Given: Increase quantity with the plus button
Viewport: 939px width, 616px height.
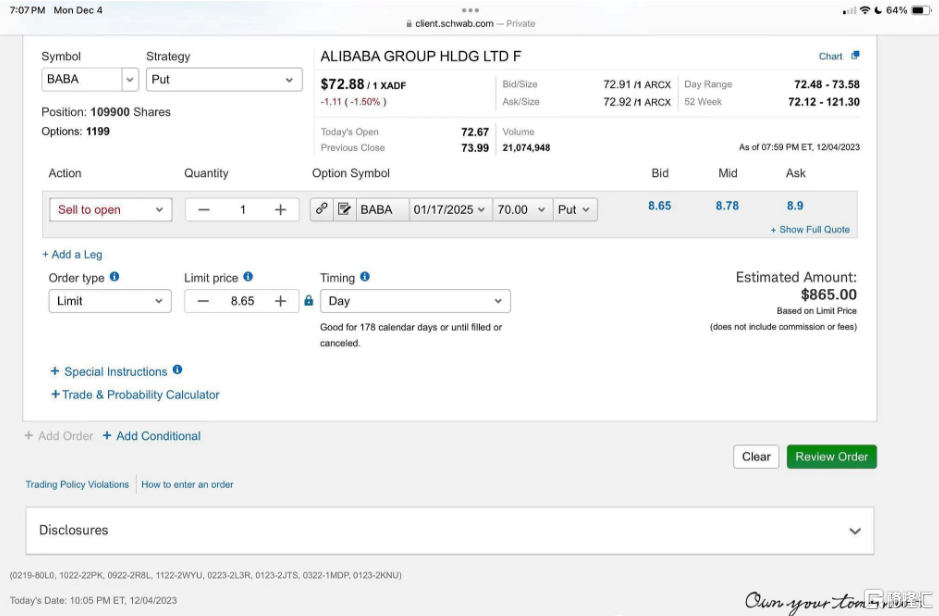Looking at the screenshot, I should [x=280, y=210].
